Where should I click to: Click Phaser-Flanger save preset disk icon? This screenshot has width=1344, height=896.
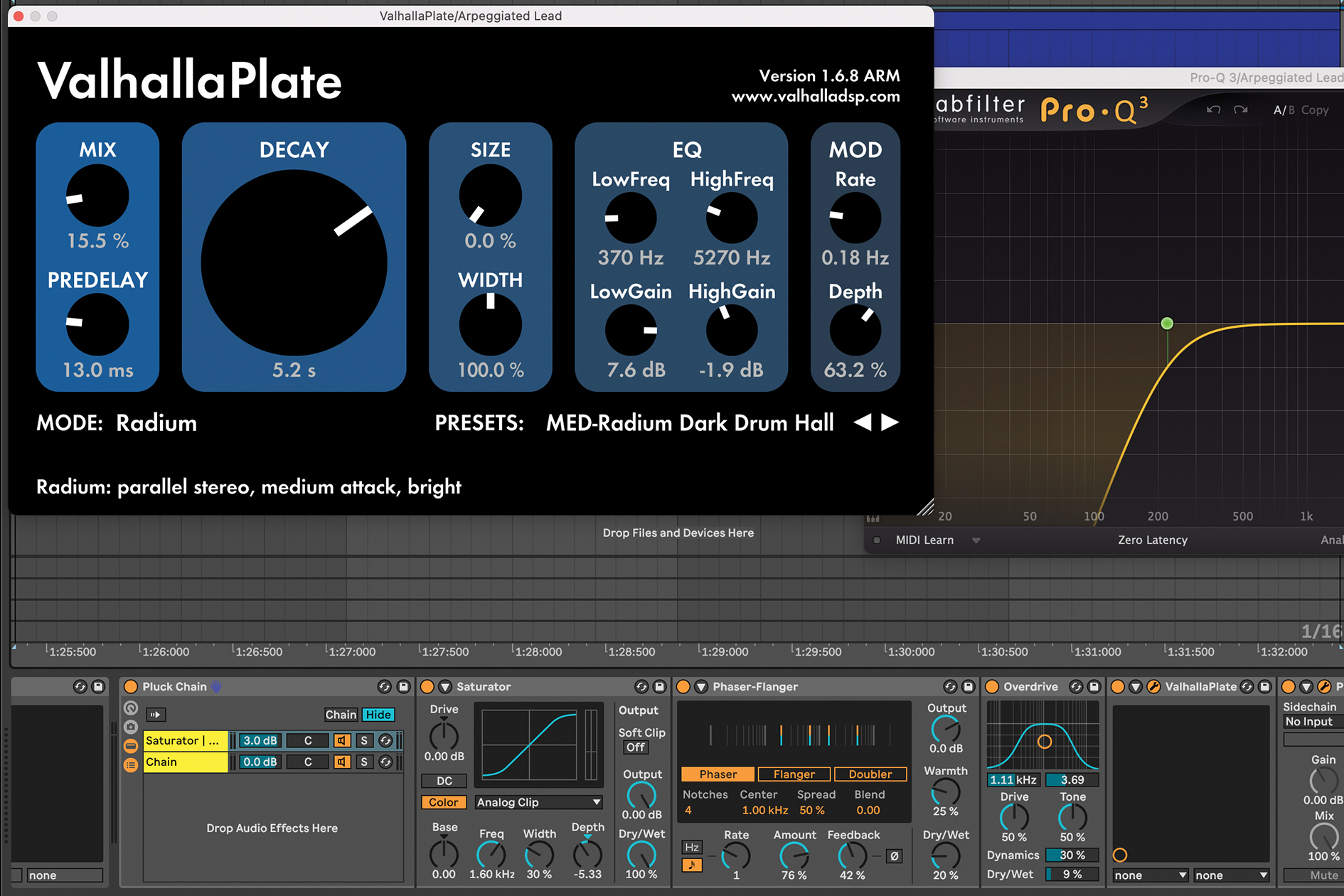pyautogui.click(x=968, y=686)
